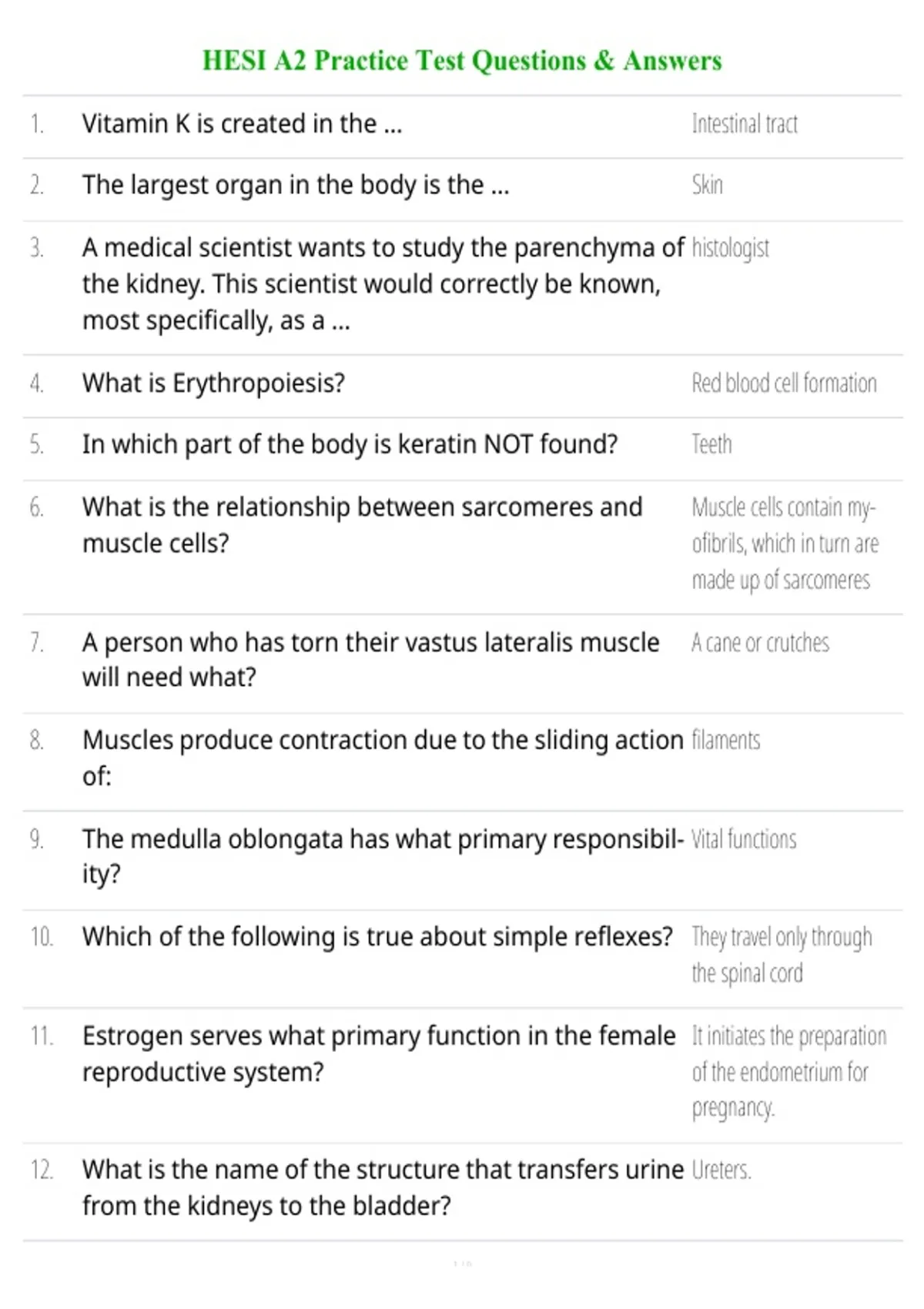The height and width of the screenshot is (1309, 924).
Task: Select the answer "Ureters."
Action: (x=721, y=1170)
